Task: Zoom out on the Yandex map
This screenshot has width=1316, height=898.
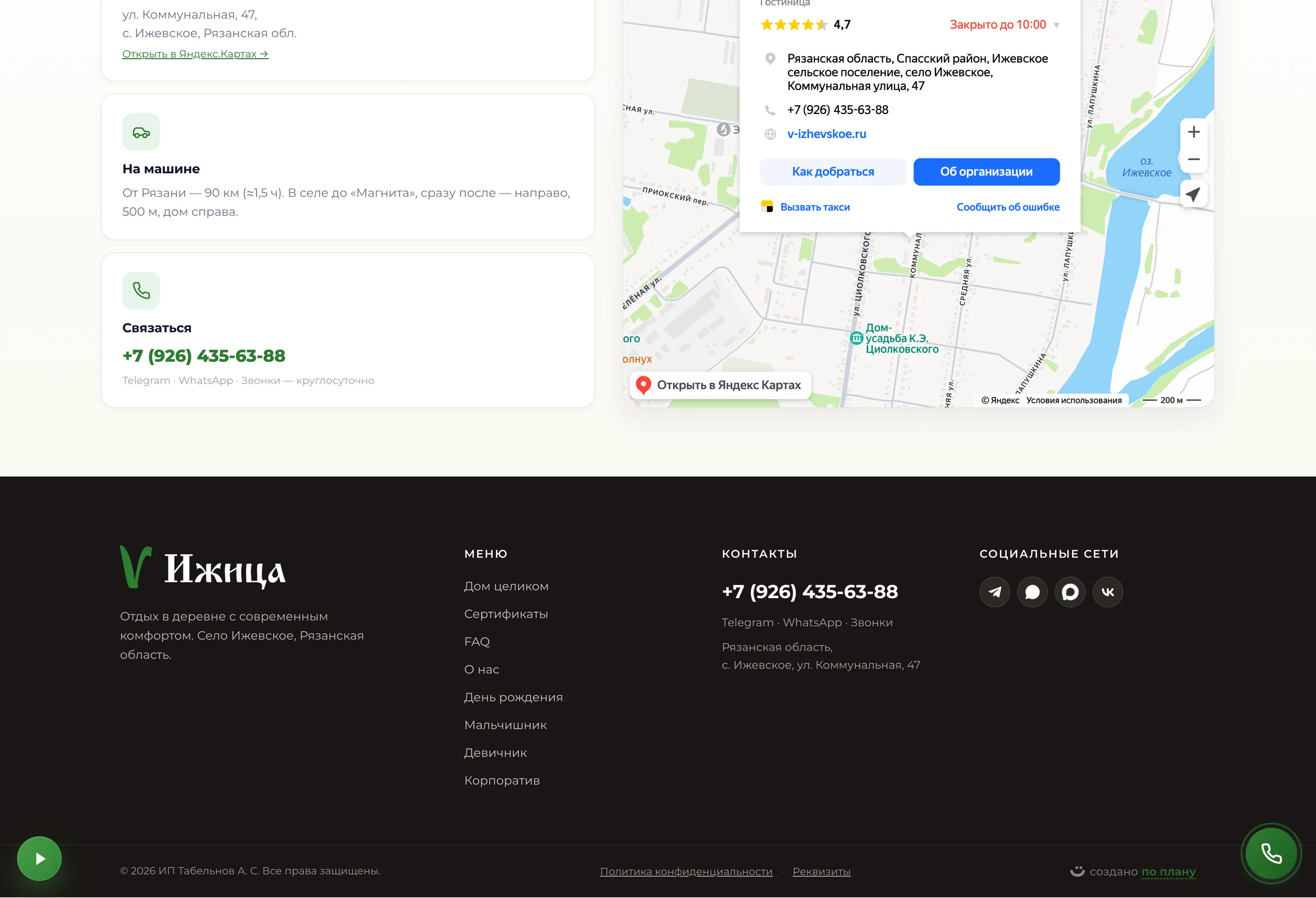Action: coord(1194,159)
